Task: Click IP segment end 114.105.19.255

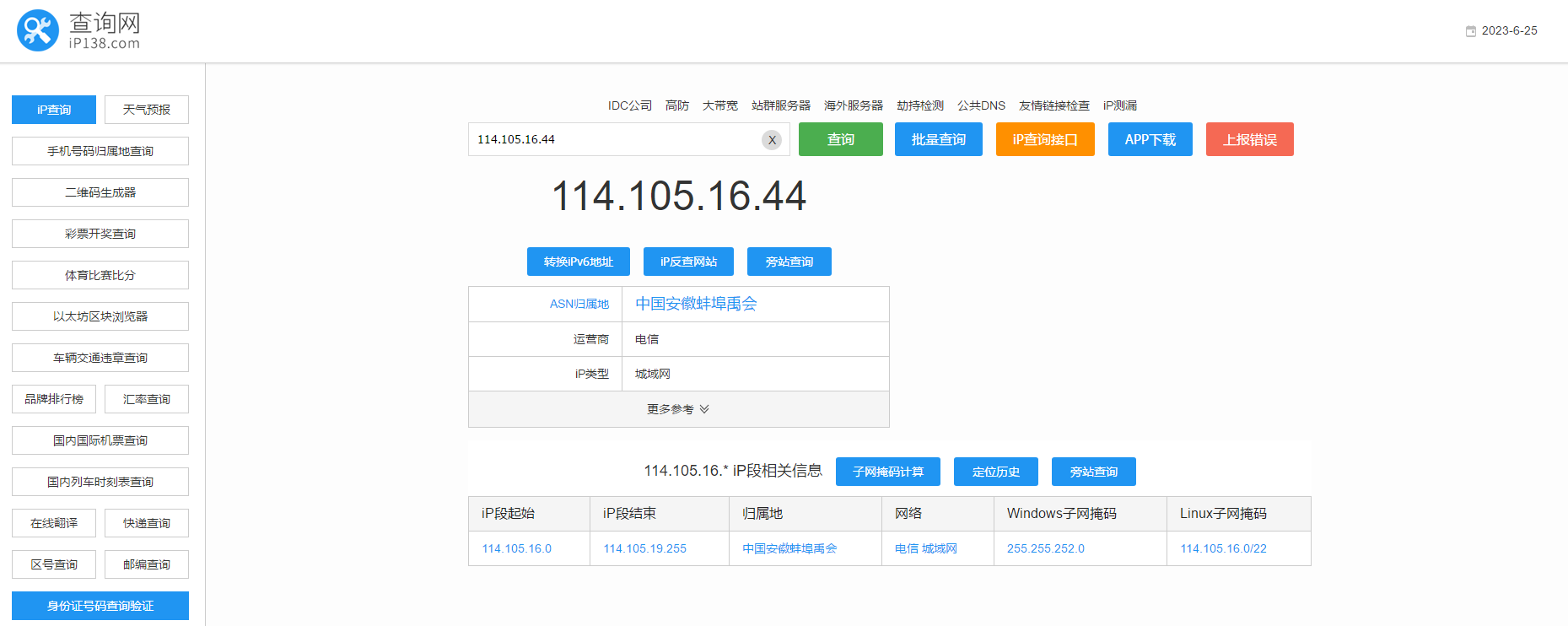Action: 645,548
